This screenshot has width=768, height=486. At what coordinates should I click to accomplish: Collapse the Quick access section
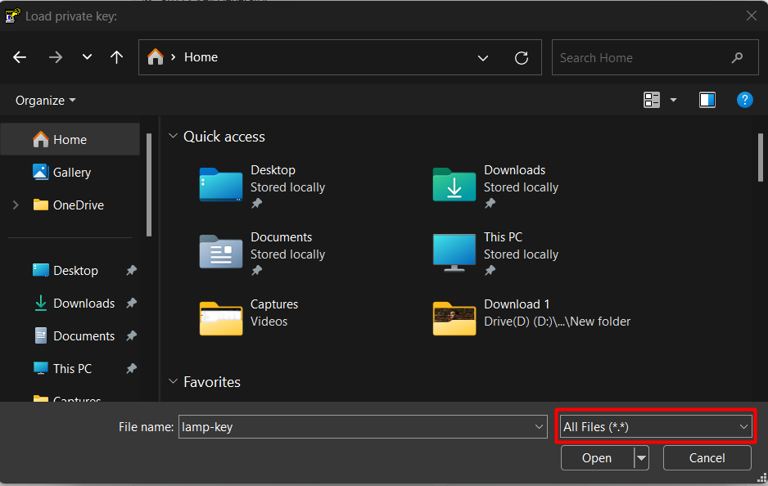(x=173, y=136)
